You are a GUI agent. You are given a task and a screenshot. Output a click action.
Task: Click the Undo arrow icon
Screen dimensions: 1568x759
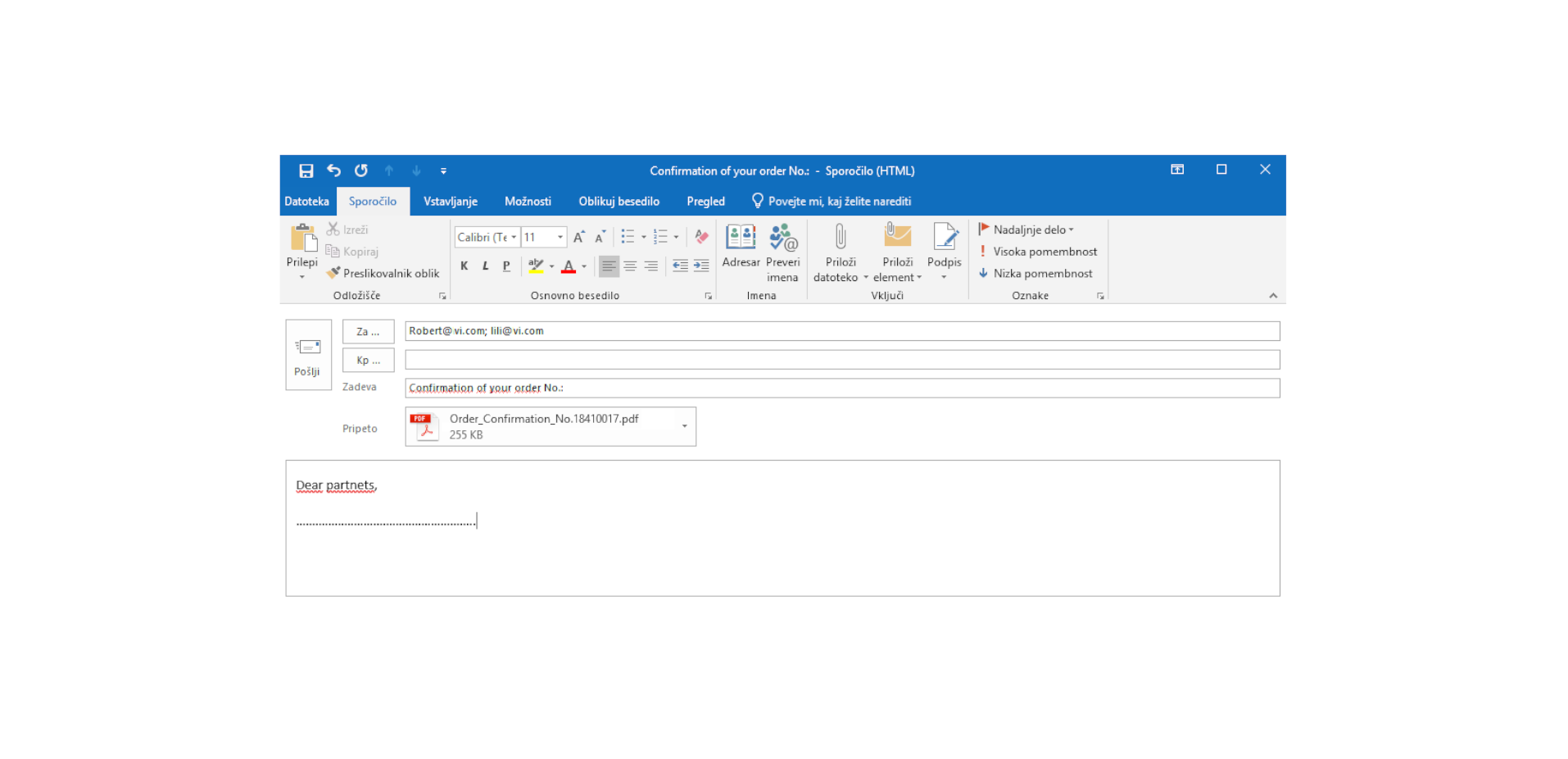tap(333, 170)
